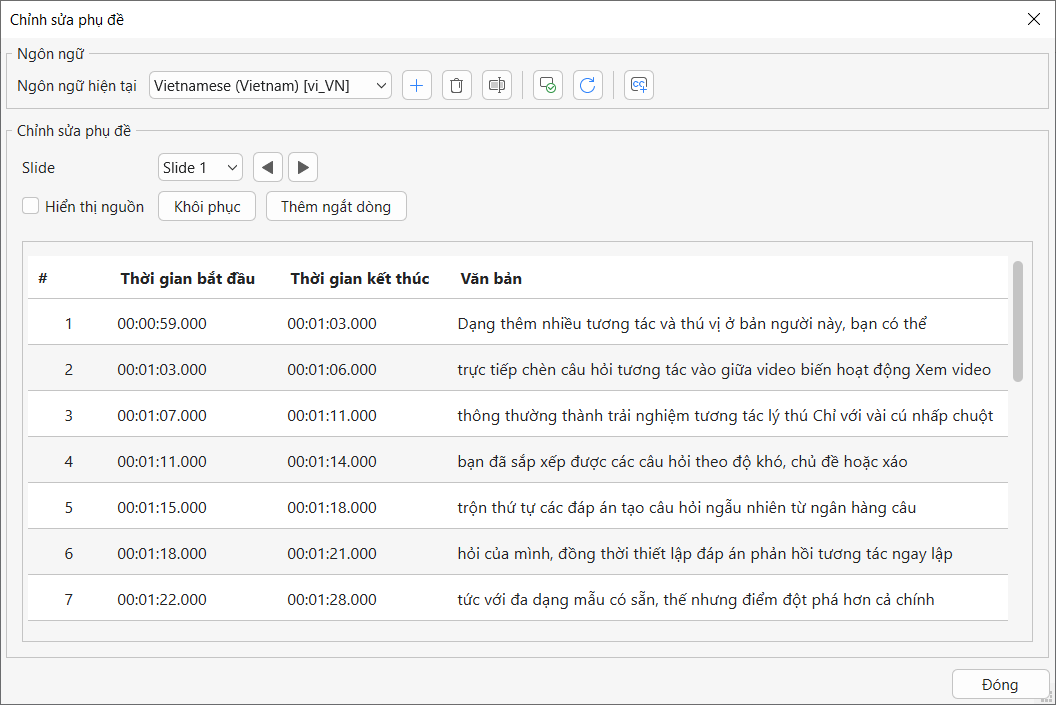The width and height of the screenshot is (1056, 705).
Task: Click the Văn bản column header
Action: click(x=491, y=278)
